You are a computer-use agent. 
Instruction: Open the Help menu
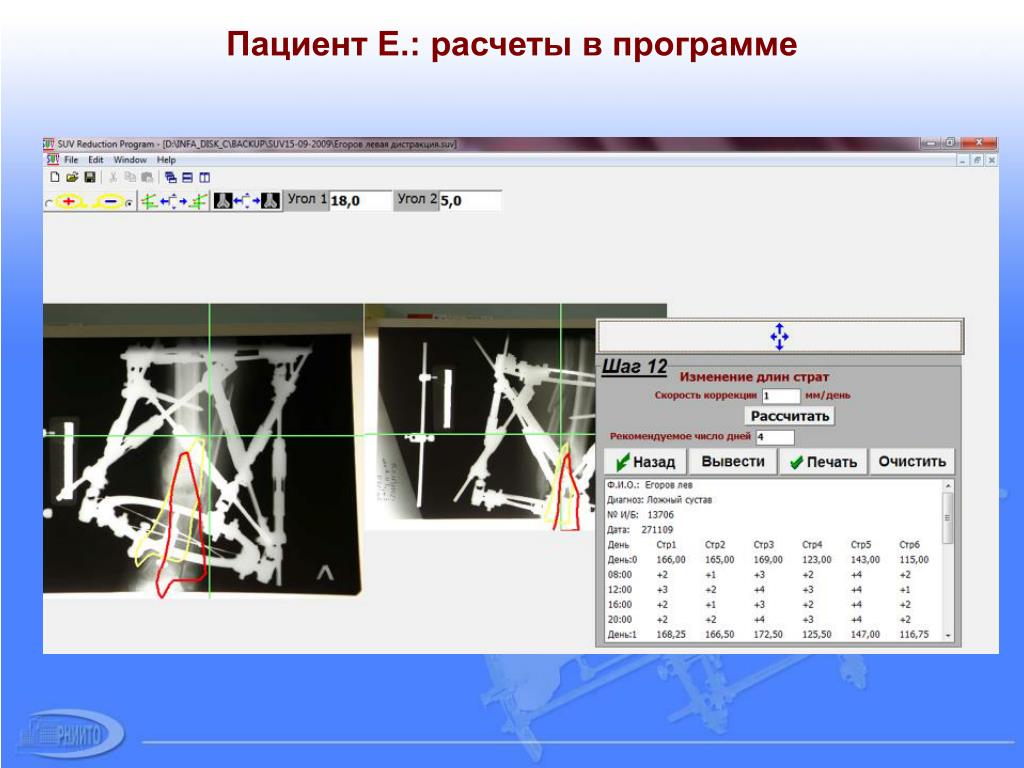click(167, 160)
